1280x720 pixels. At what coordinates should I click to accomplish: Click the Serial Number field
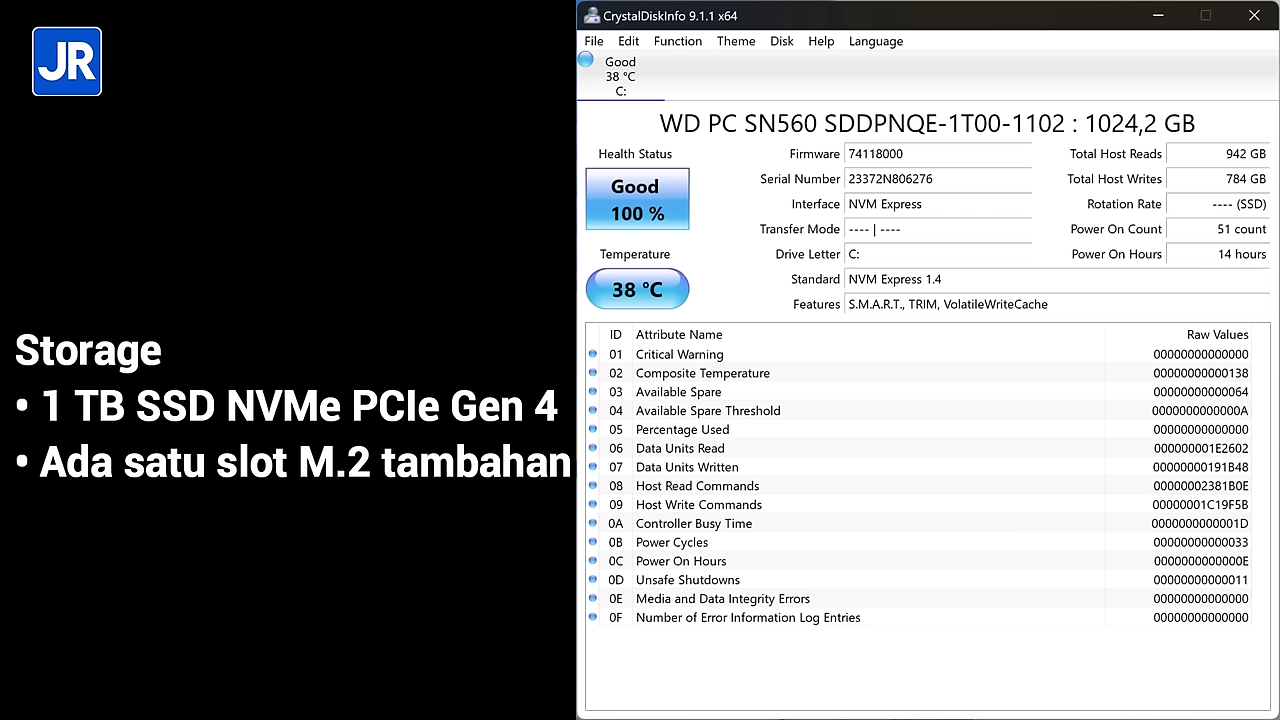pos(938,179)
